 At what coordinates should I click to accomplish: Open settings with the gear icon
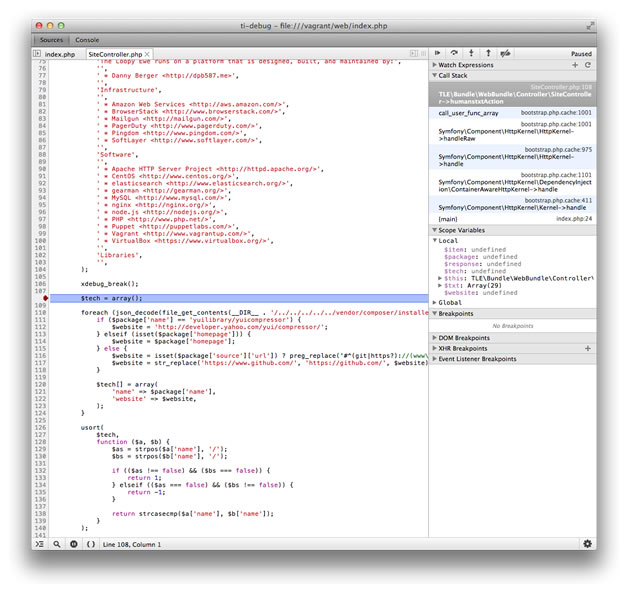tap(587, 544)
